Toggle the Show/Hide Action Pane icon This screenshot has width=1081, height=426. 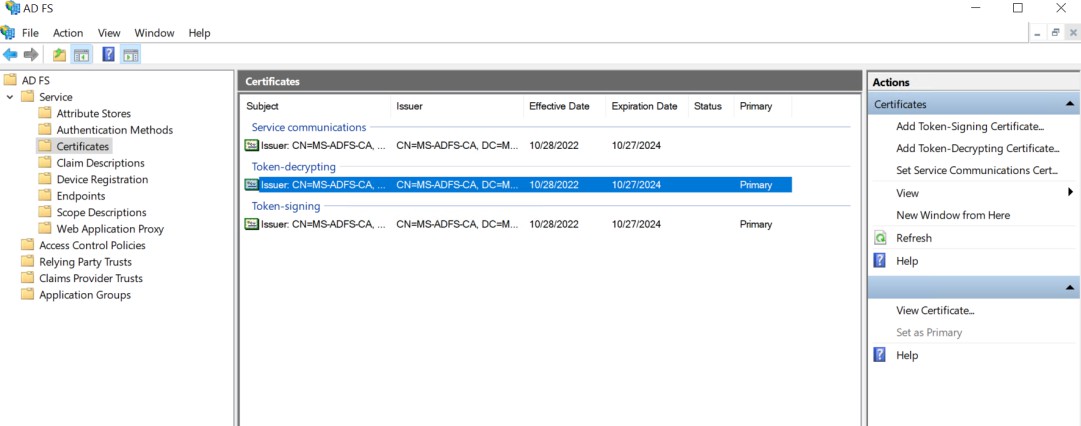(x=130, y=54)
